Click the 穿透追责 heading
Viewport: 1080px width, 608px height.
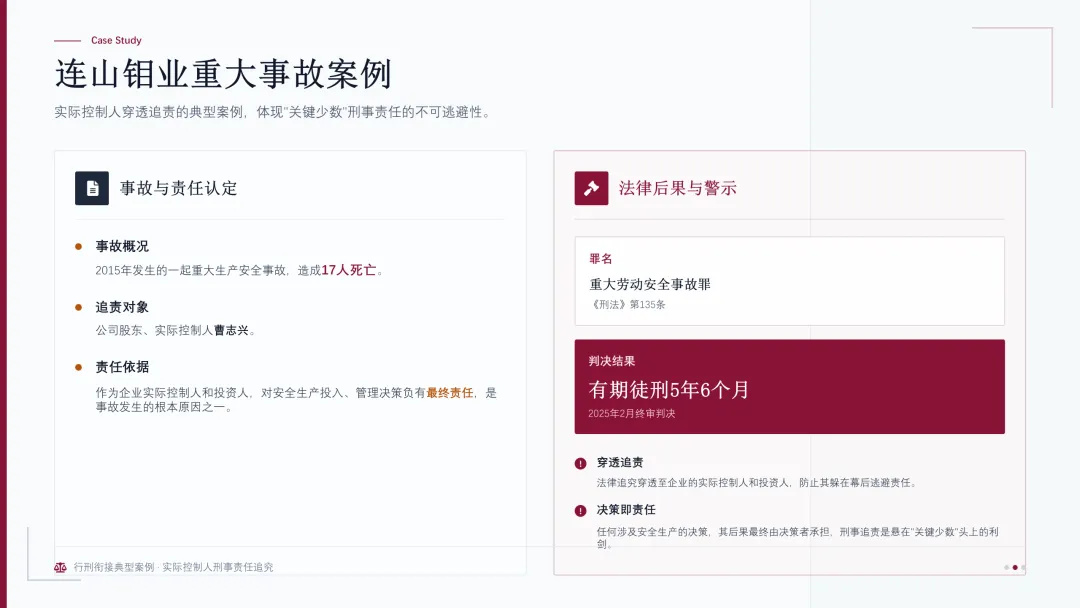(x=620, y=463)
